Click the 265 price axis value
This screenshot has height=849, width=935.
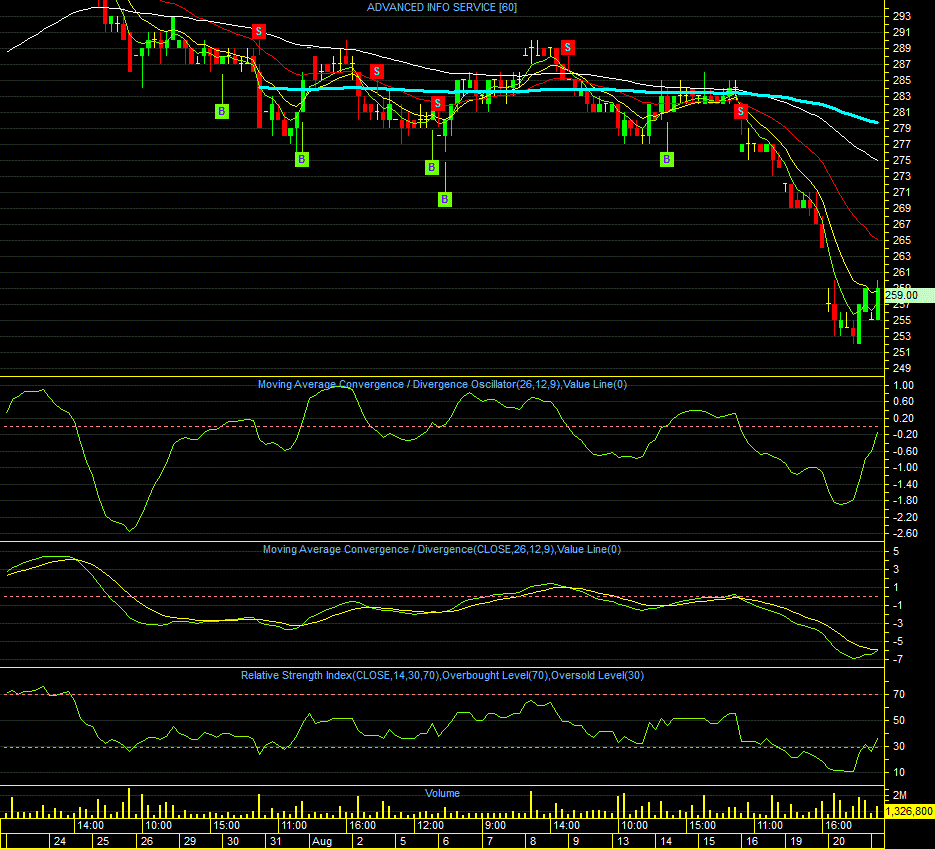(x=902, y=240)
